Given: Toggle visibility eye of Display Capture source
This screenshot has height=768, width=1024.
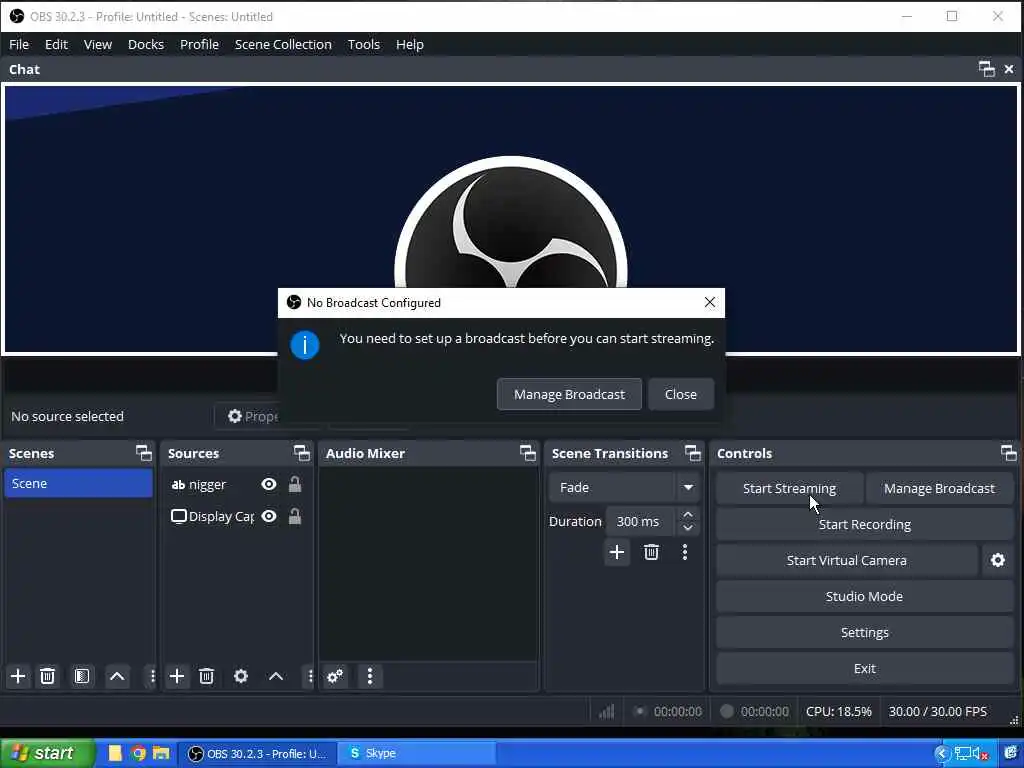Looking at the screenshot, I should 268,516.
